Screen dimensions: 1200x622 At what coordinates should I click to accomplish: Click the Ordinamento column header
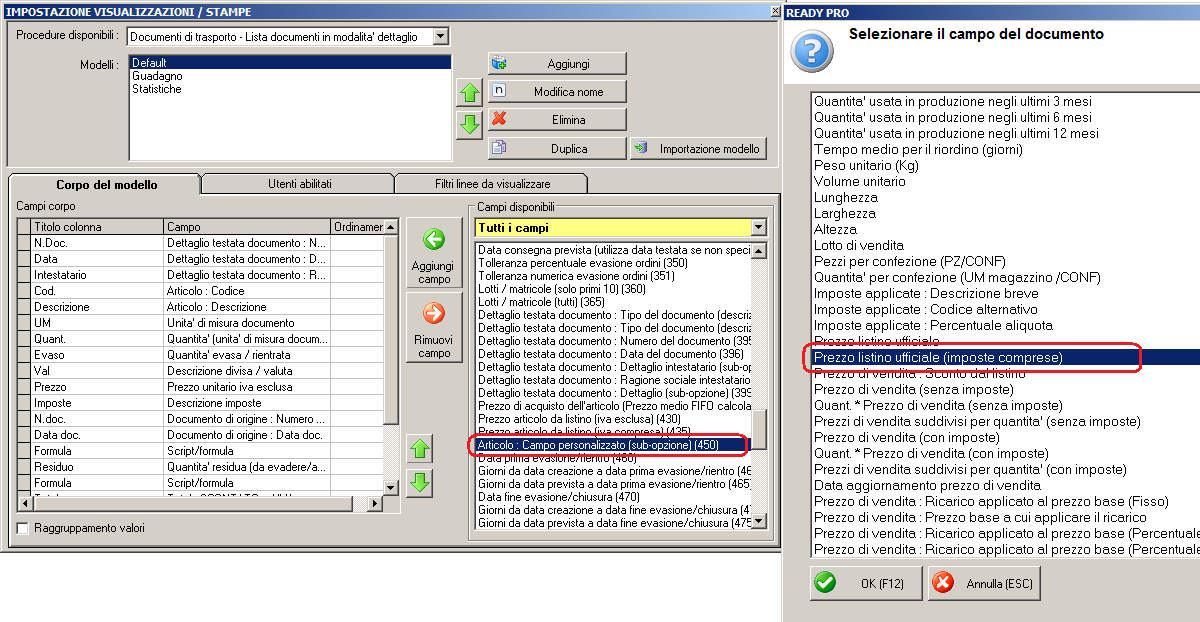click(357, 227)
